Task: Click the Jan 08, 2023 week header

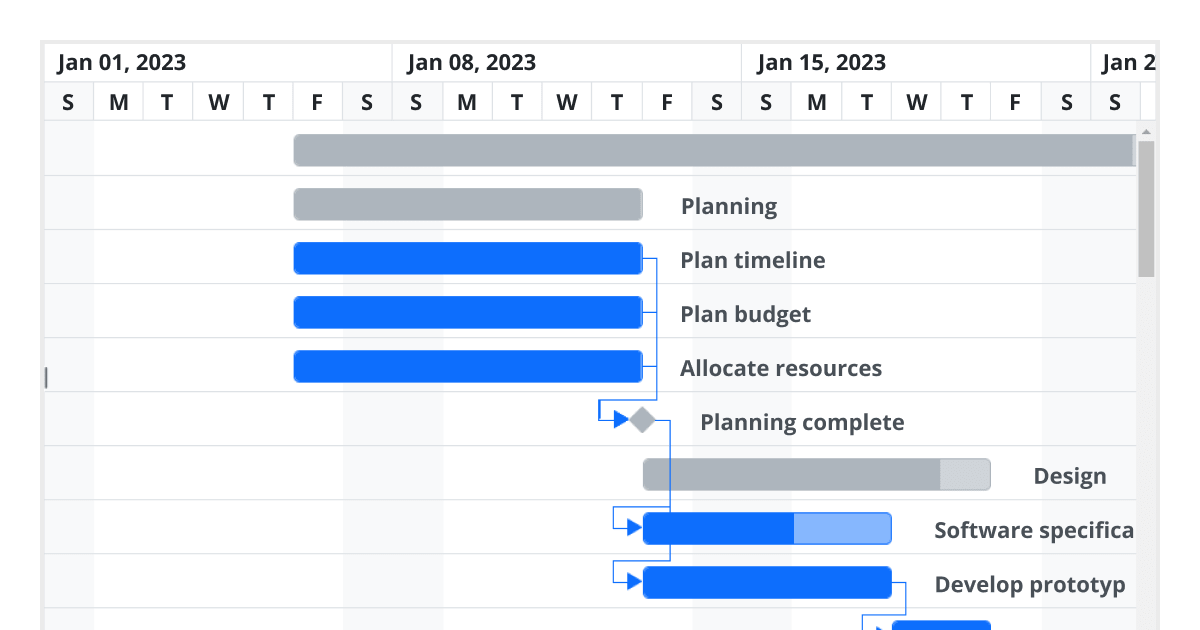Action: pyautogui.click(x=472, y=63)
